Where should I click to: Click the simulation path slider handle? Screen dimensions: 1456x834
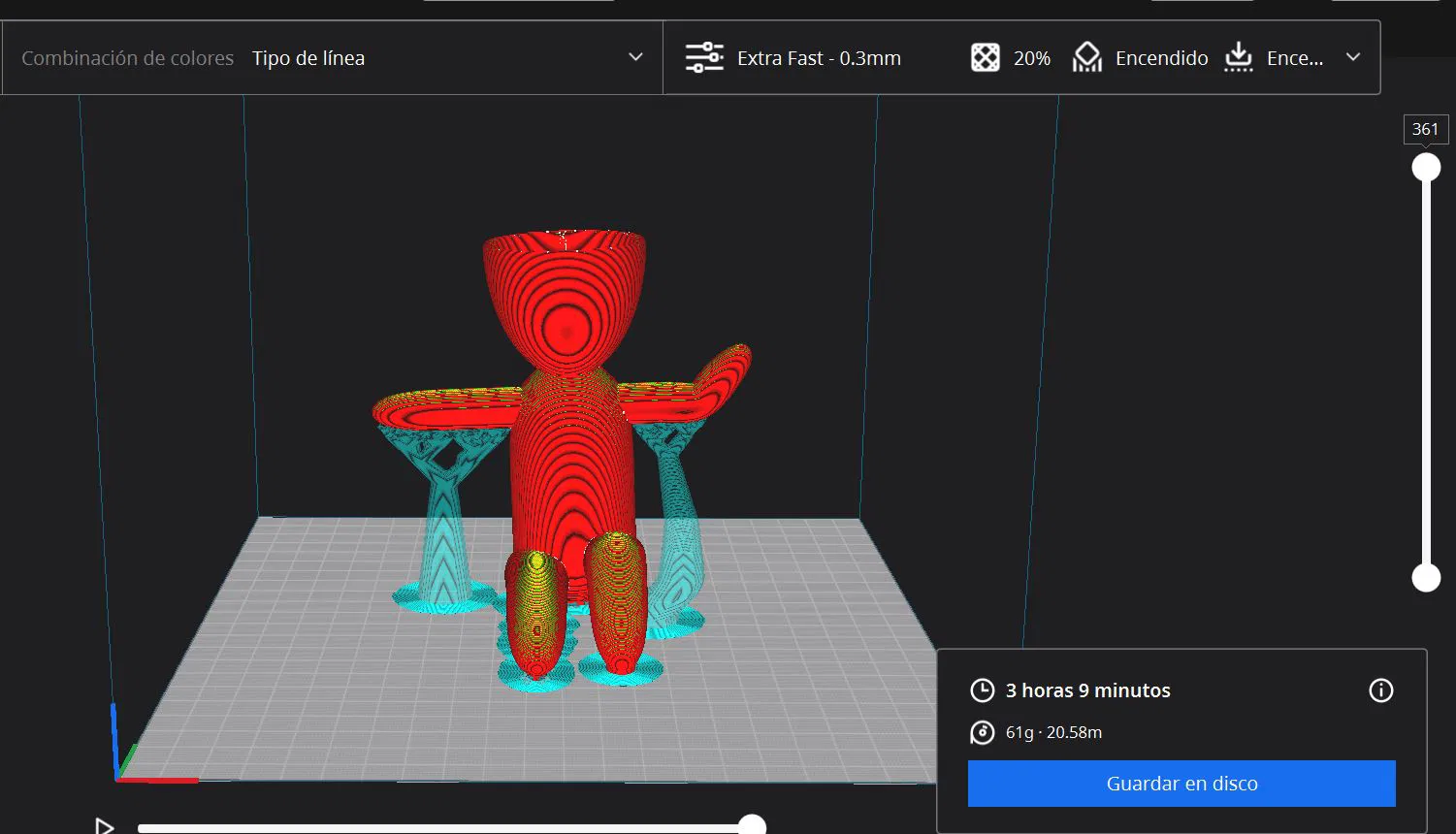click(x=752, y=825)
